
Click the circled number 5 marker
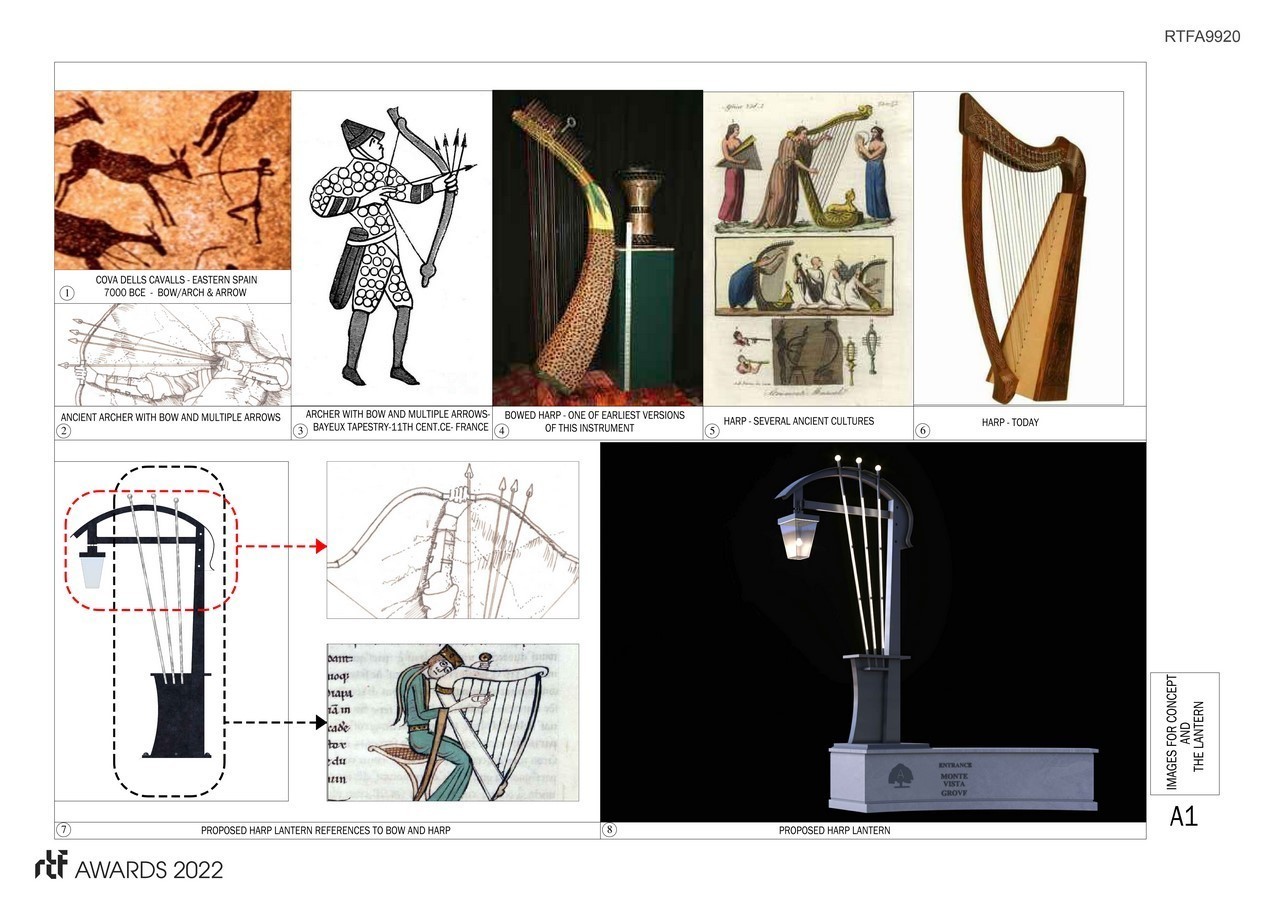712,431
